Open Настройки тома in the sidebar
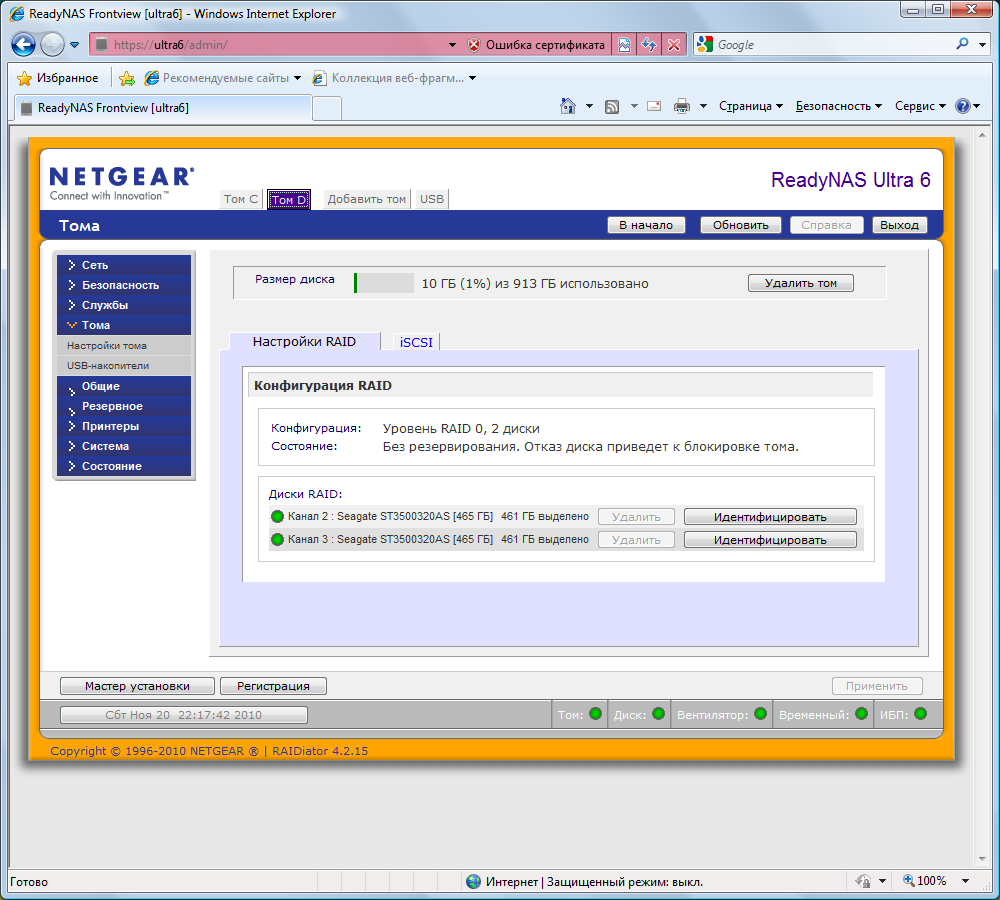The image size is (1000, 900). pos(124,346)
